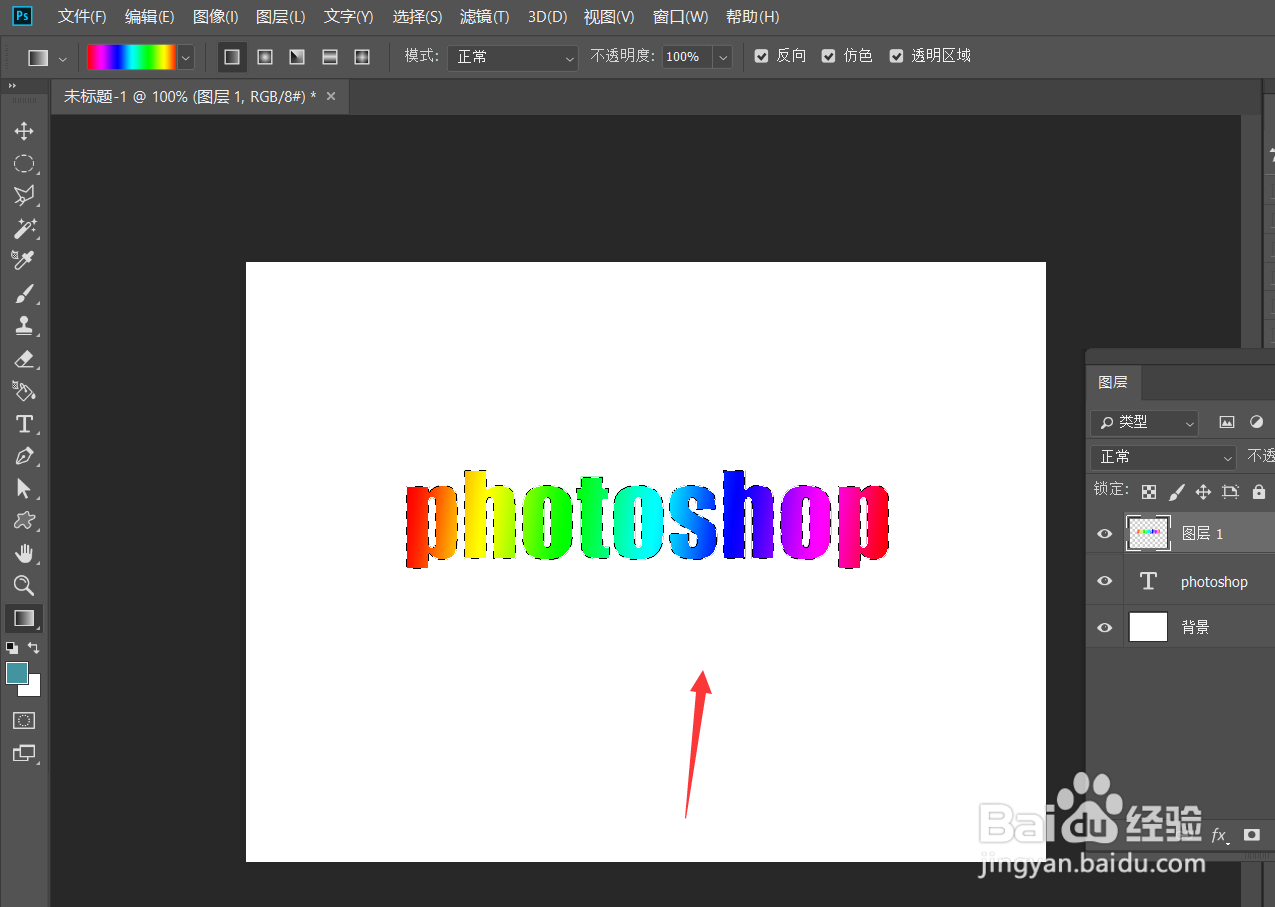
Task: Uncheck the 透明区域 checkbox
Action: pyautogui.click(x=896, y=57)
